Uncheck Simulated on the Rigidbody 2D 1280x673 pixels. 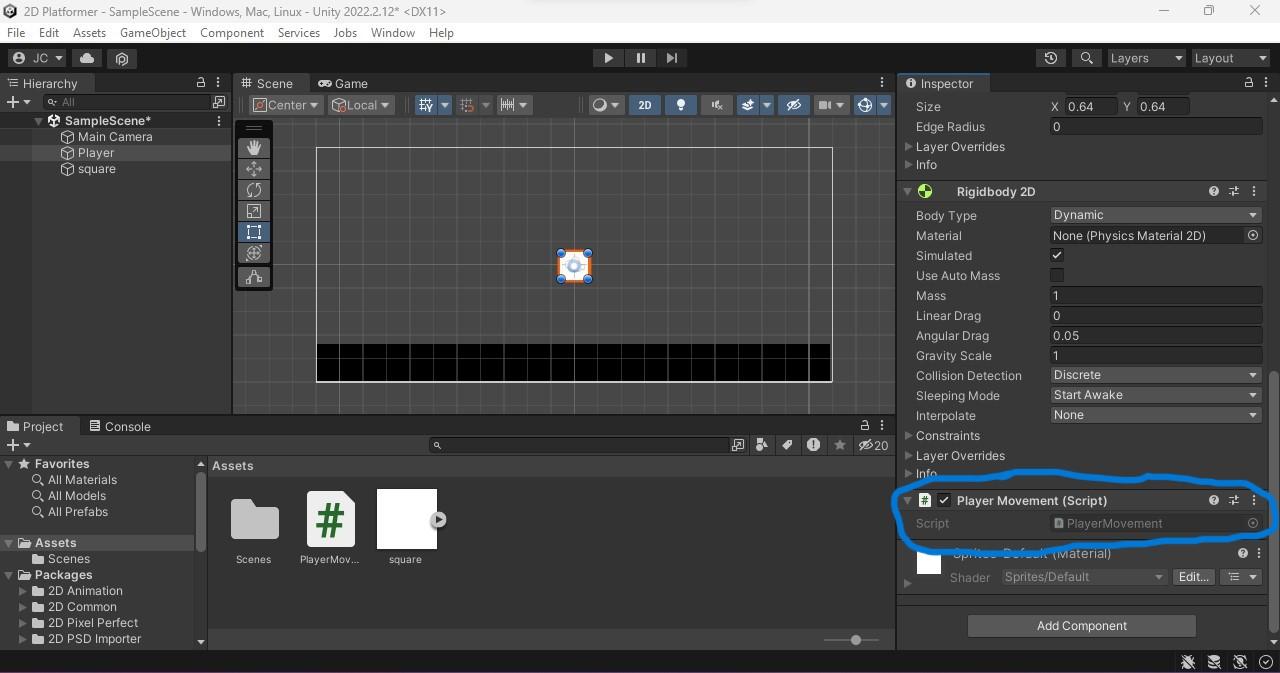[x=1057, y=255]
